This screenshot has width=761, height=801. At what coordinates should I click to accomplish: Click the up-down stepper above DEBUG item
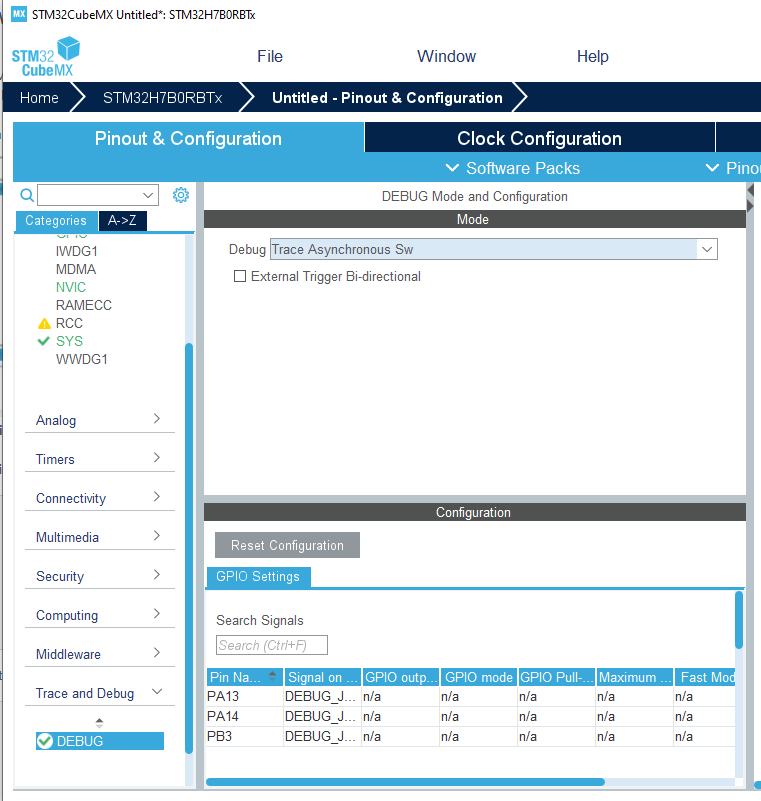(x=100, y=722)
